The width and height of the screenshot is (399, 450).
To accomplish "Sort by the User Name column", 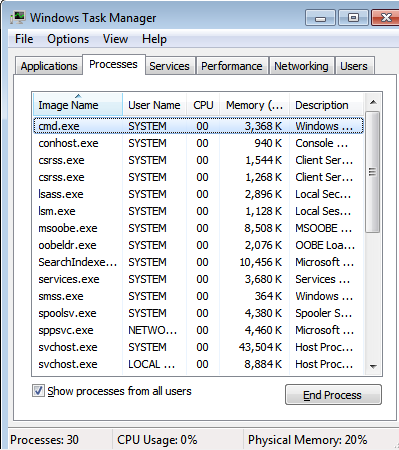I will click(x=154, y=105).
